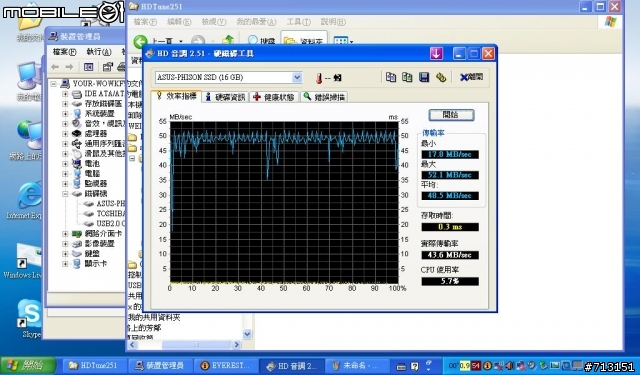Click the properties icon in Device Manager toolbar

tap(108, 67)
